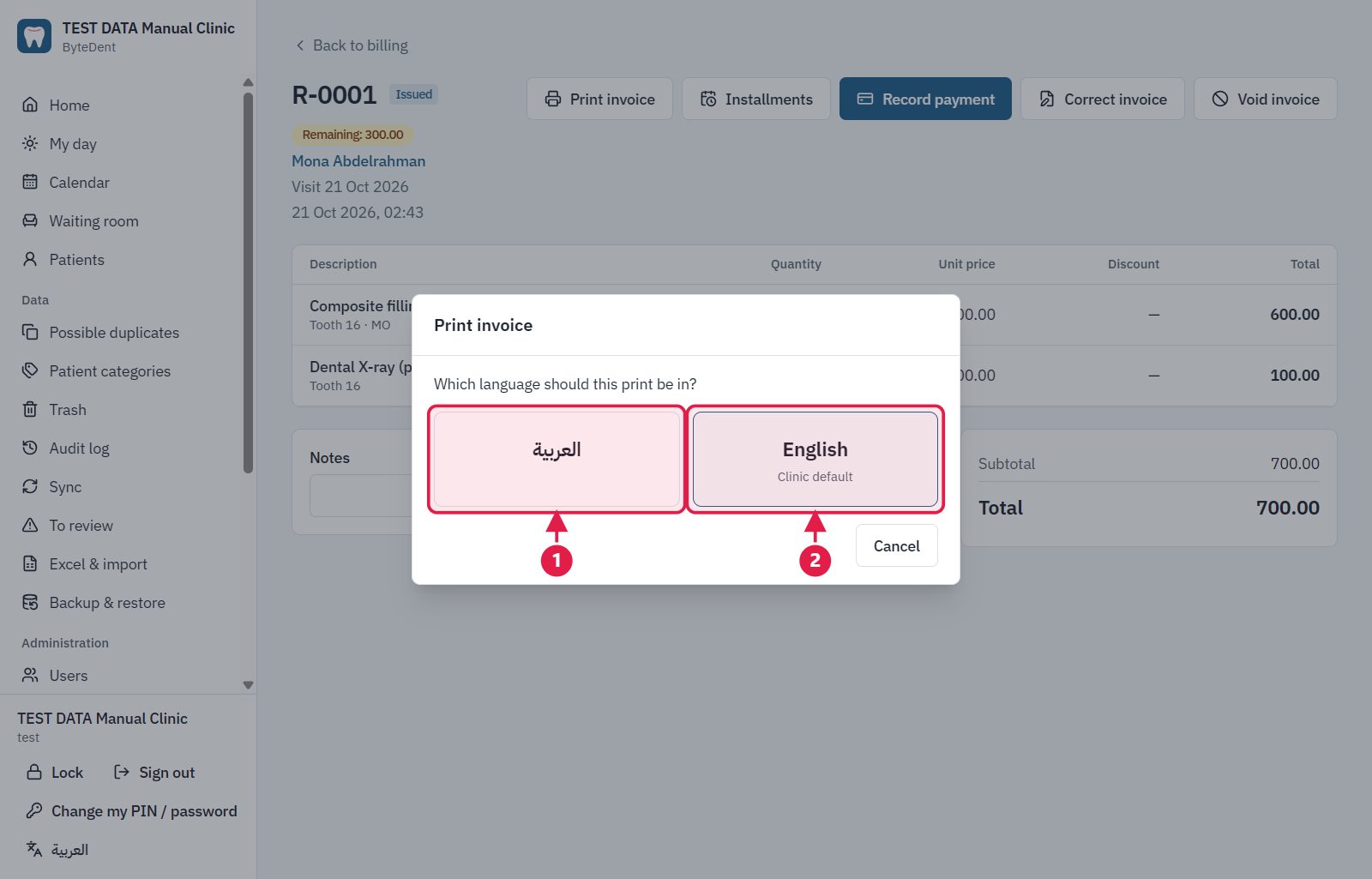The image size is (1372, 879).
Task: Choose Arabic language for invoice print
Action: point(557,459)
